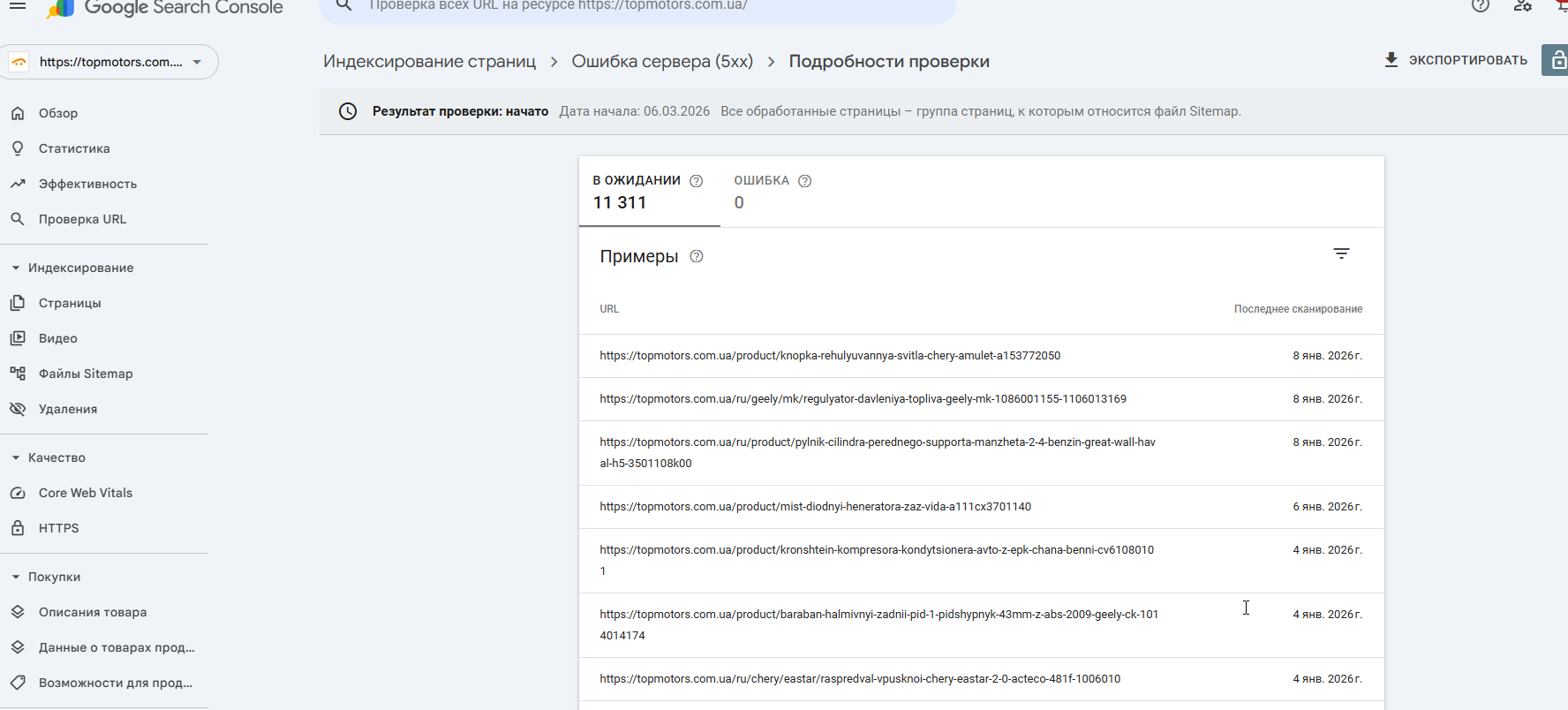Image resolution: width=1568 pixels, height=710 pixels.
Task: Open the help question mark icon at top
Action: [1481, 5]
